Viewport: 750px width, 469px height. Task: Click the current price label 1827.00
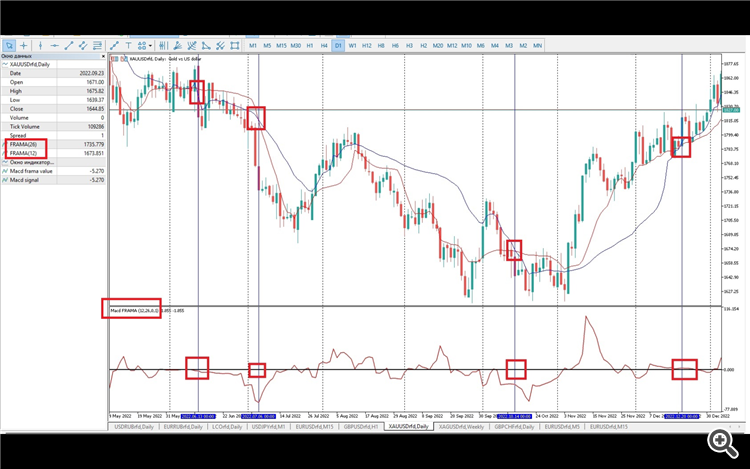click(x=731, y=110)
